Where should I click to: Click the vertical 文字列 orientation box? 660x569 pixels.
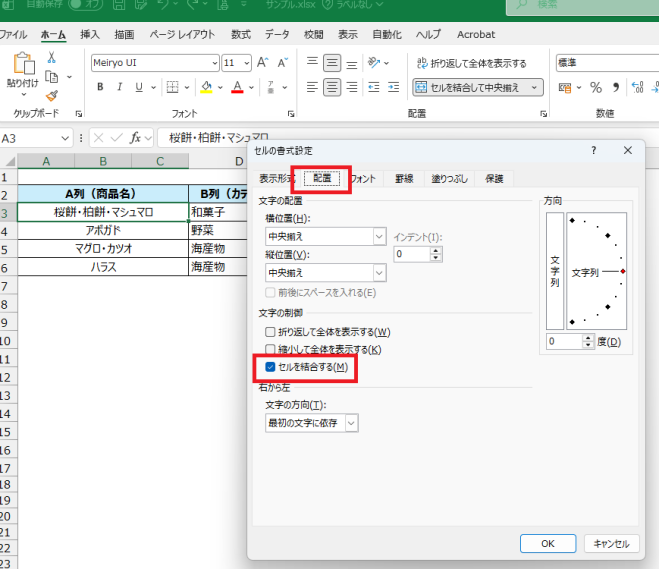pyautogui.click(x=555, y=270)
